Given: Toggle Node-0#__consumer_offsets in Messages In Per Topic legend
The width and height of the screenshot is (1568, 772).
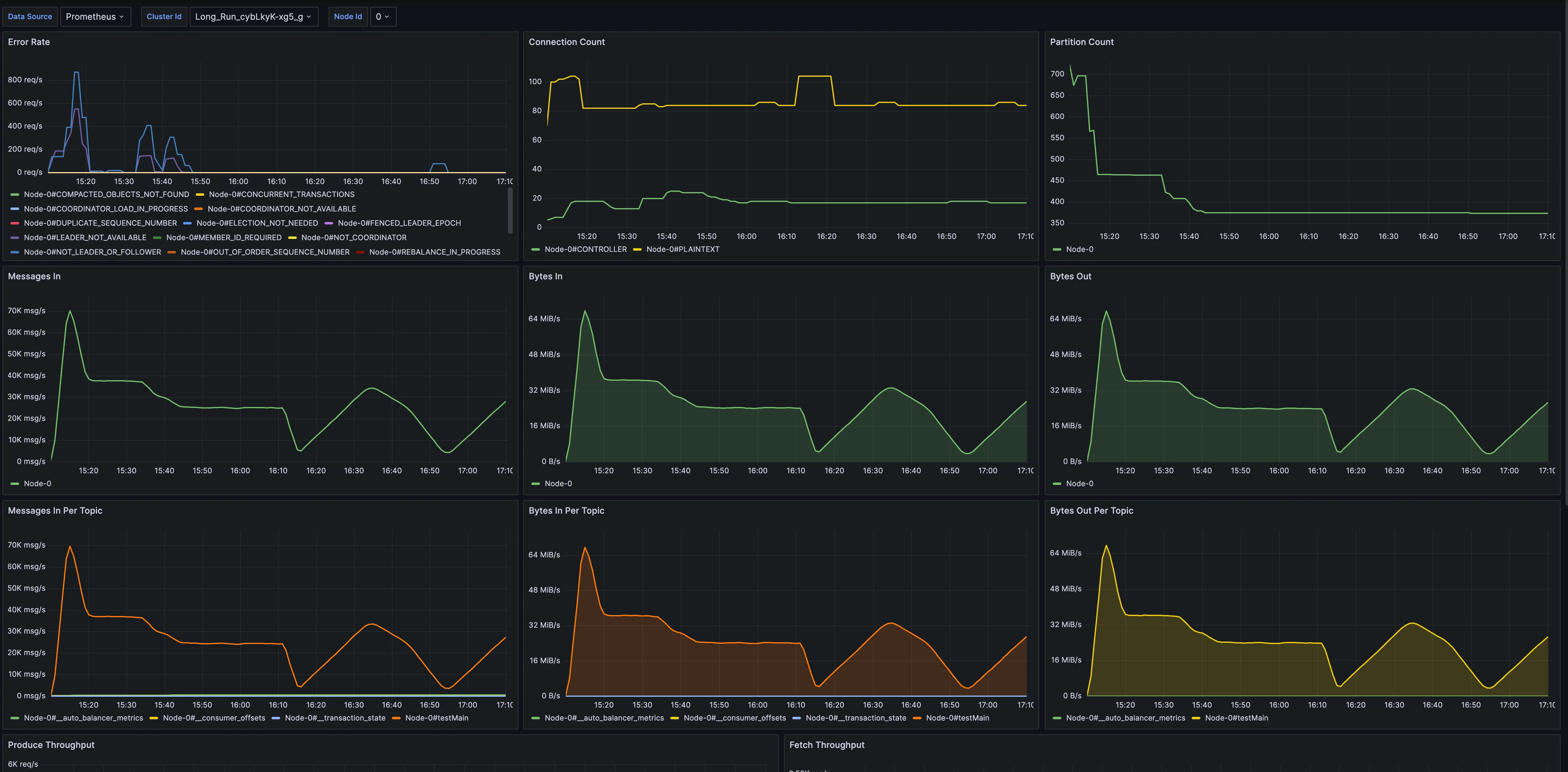Looking at the screenshot, I should pyautogui.click(x=214, y=718).
